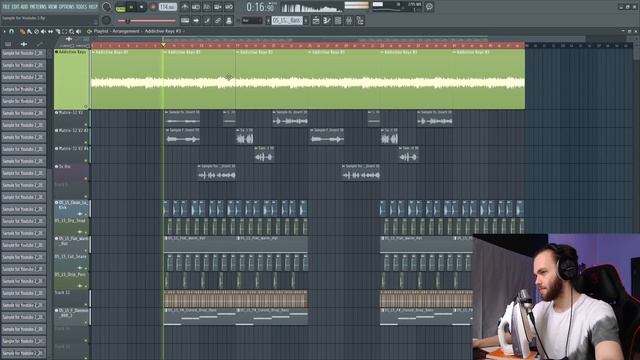Click the arrow icon beside the keyboard icon
640x360 pixels.
pyautogui.click(x=196, y=20)
